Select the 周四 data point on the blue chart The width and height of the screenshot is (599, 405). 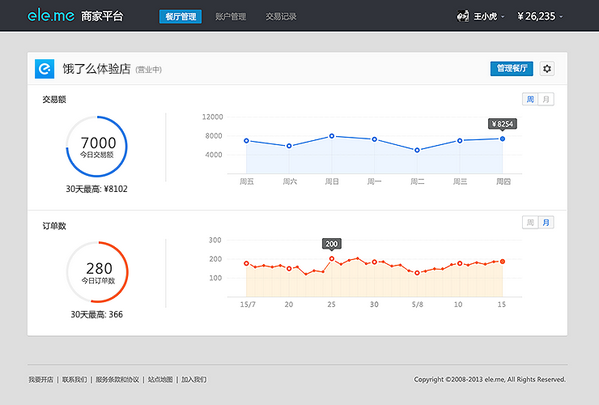click(x=502, y=139)
